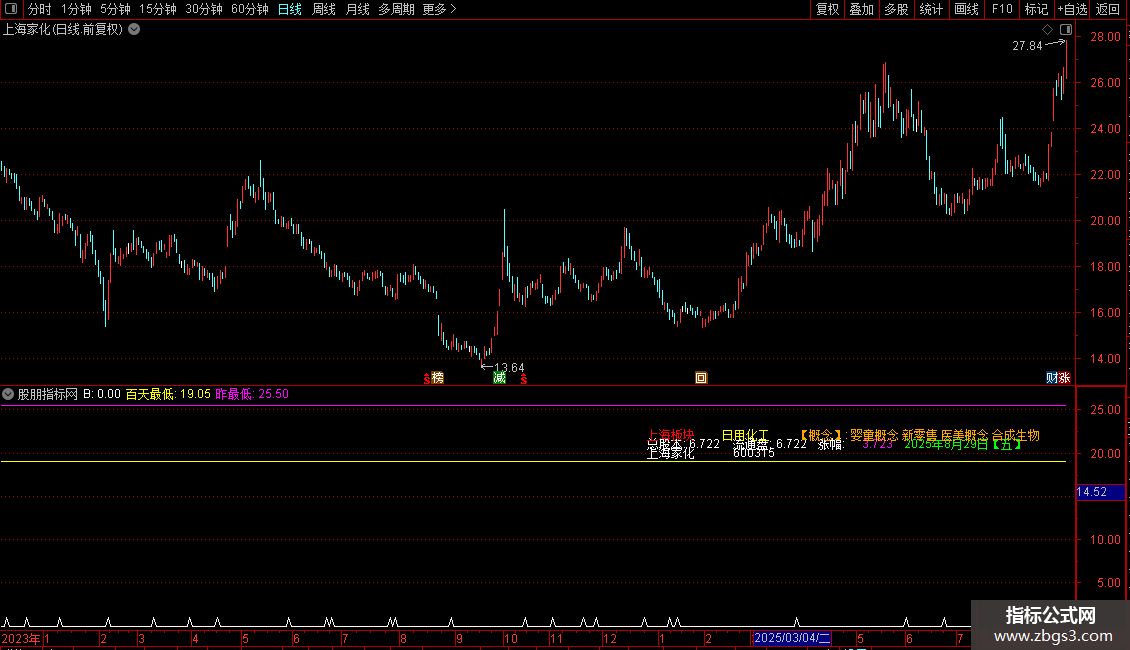Open the 多股 multi-stock view
1130x650 pixels.
(896, 9)
